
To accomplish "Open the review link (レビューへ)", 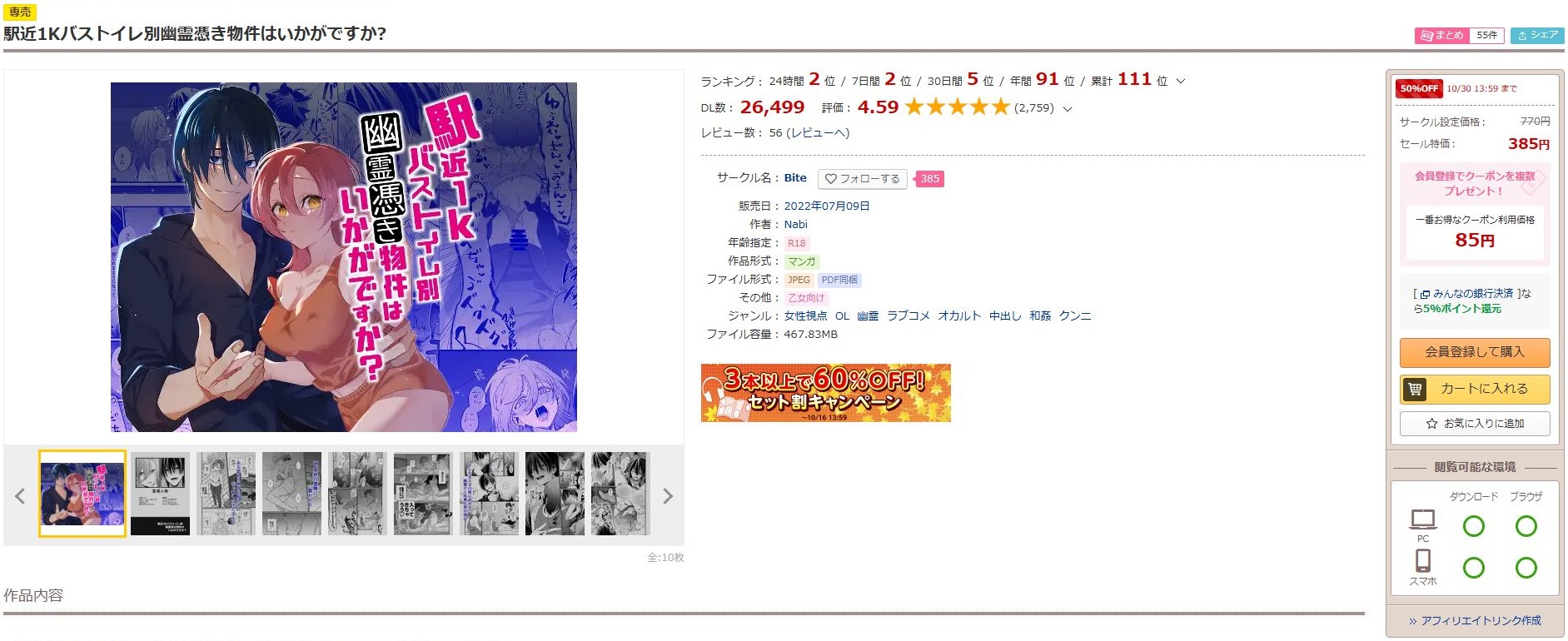I will (x=819, y=133).
